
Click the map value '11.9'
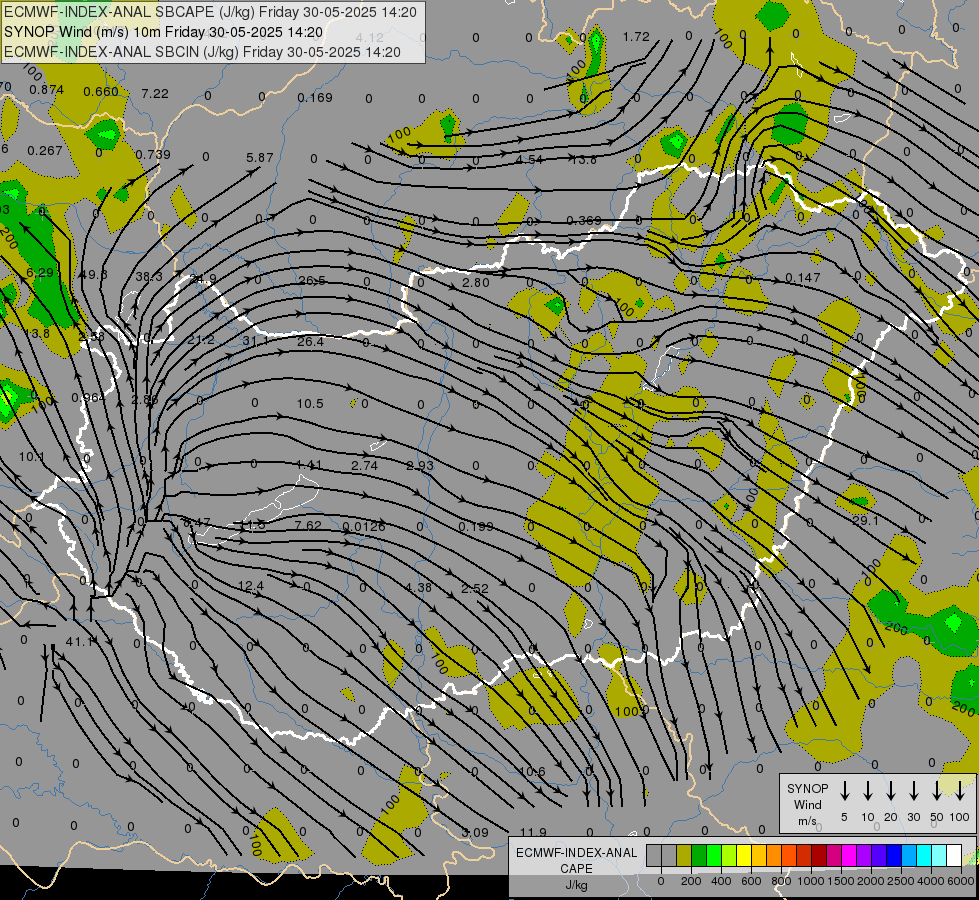(533, 832)
